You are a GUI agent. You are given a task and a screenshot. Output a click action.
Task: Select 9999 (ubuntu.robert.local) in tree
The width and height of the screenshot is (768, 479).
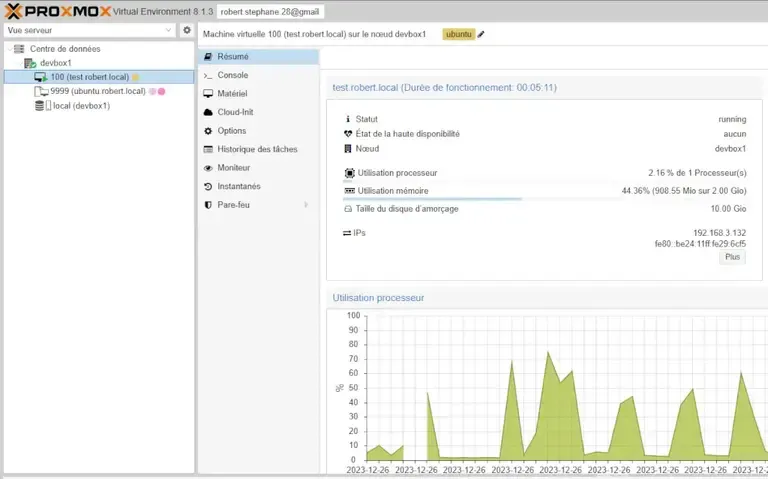(x=97, y=91)
